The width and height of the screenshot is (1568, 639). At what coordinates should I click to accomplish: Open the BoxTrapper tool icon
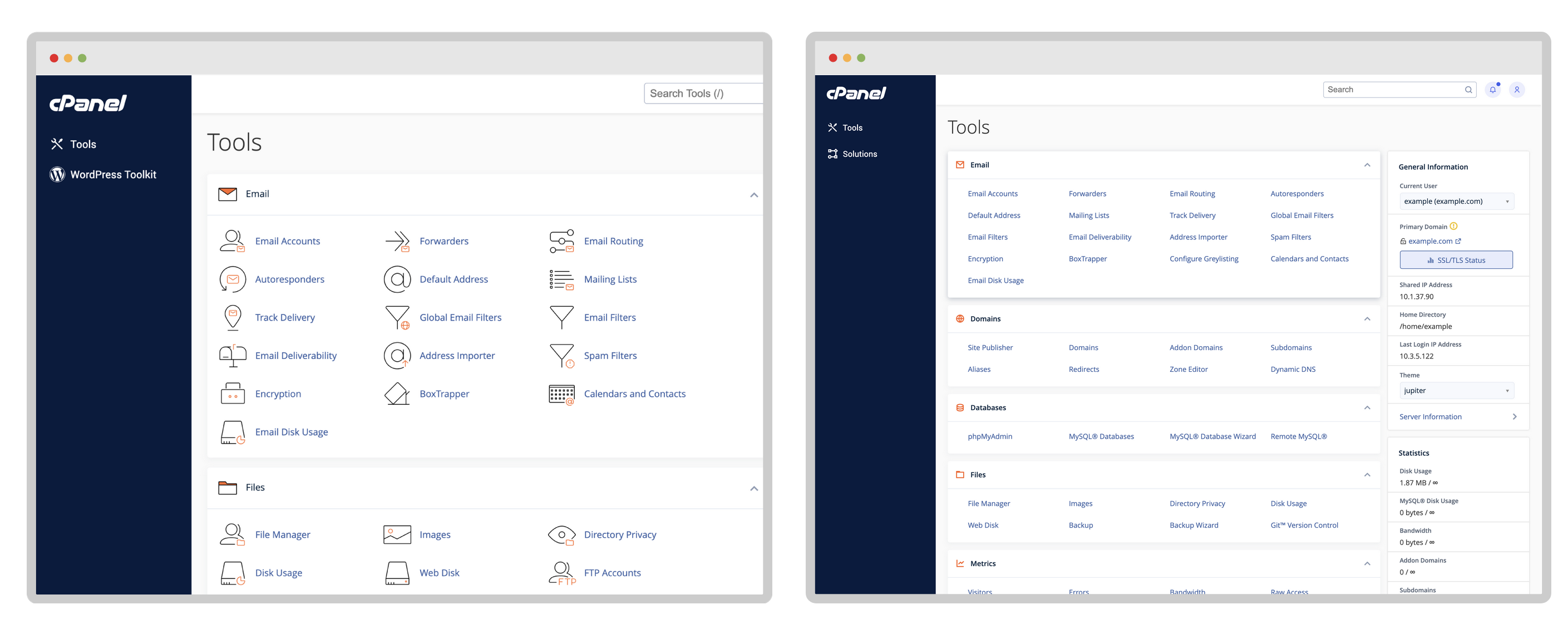(x=396, y=394)
